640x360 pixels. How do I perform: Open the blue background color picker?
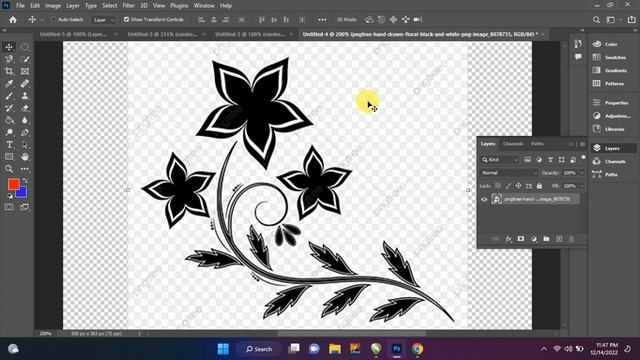(22, 193)
